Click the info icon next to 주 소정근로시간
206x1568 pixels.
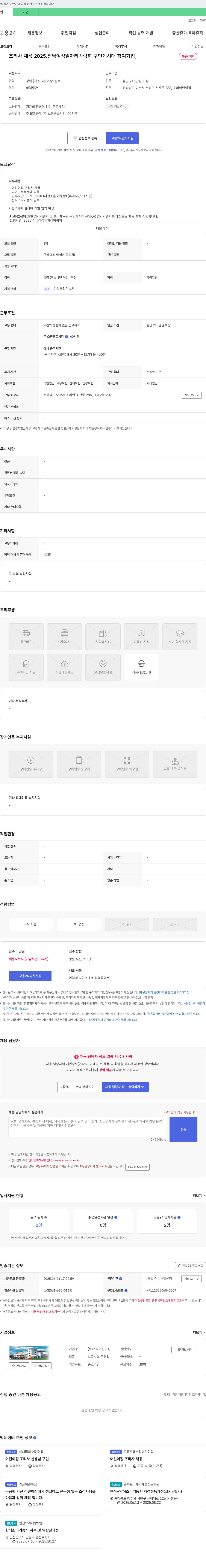(x=67, y=337)
